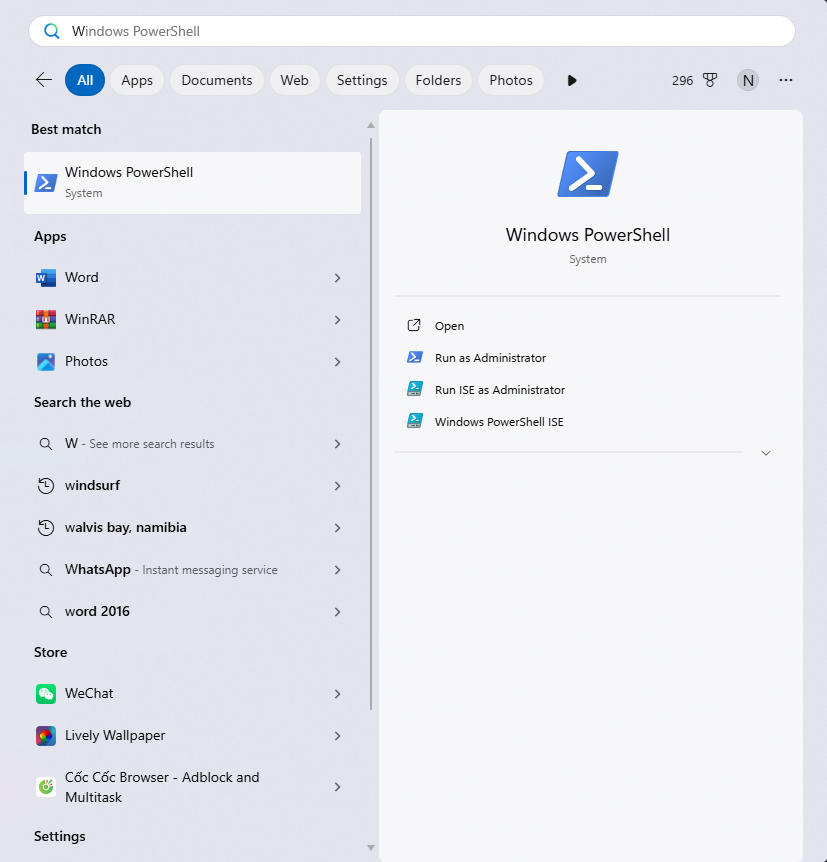Switch to the Photos filter tab
This screenshot has height=862, width=827.
point(511,80)
